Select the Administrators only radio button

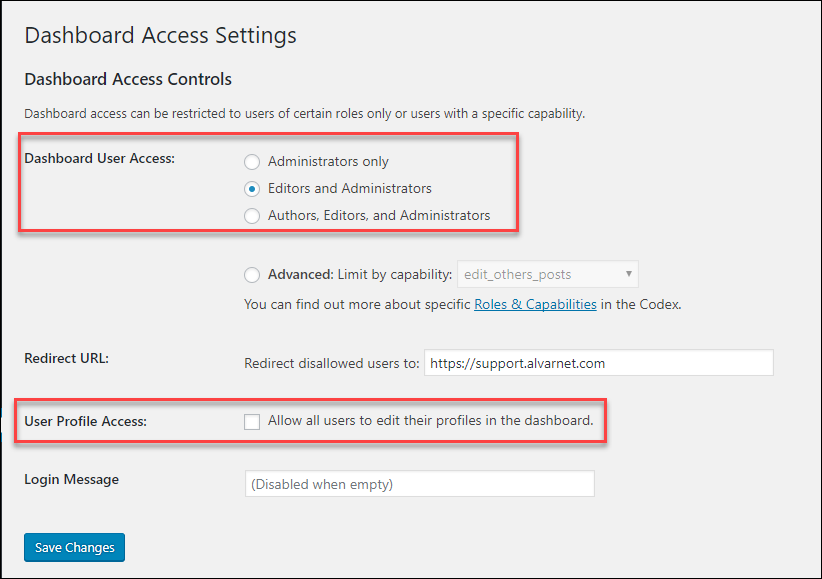pos(252,162)
